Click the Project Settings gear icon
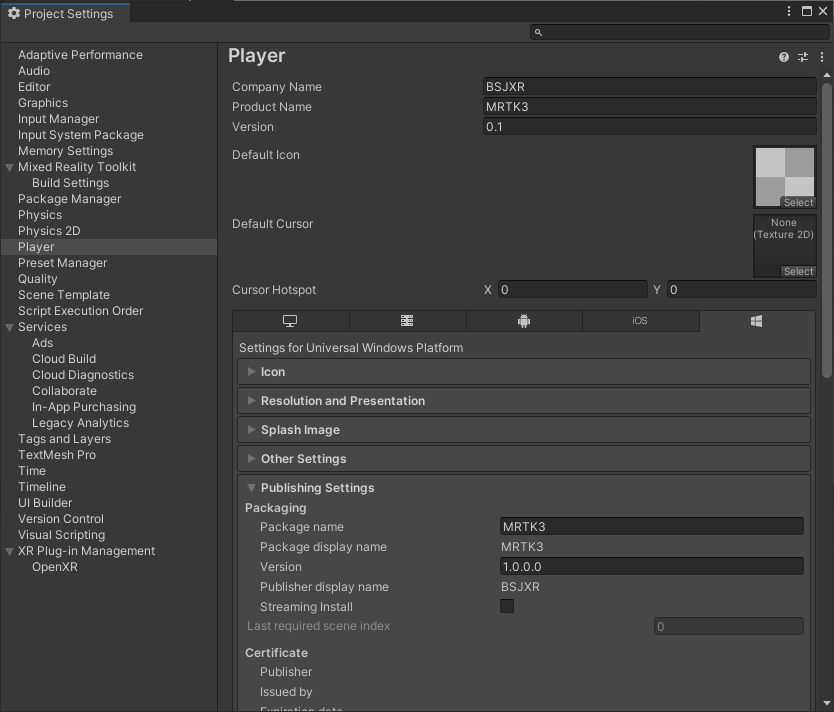Image resolution: width=834 pixels, height=712 pixels. tap(13, 14)
